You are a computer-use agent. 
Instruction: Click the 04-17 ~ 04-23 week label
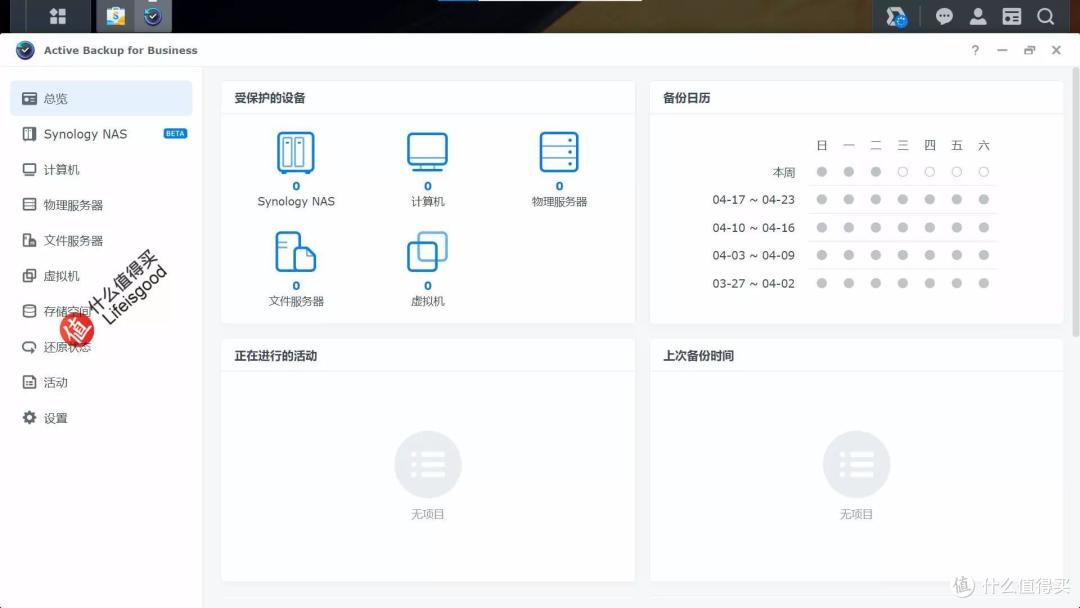click(x=754, y=200)
